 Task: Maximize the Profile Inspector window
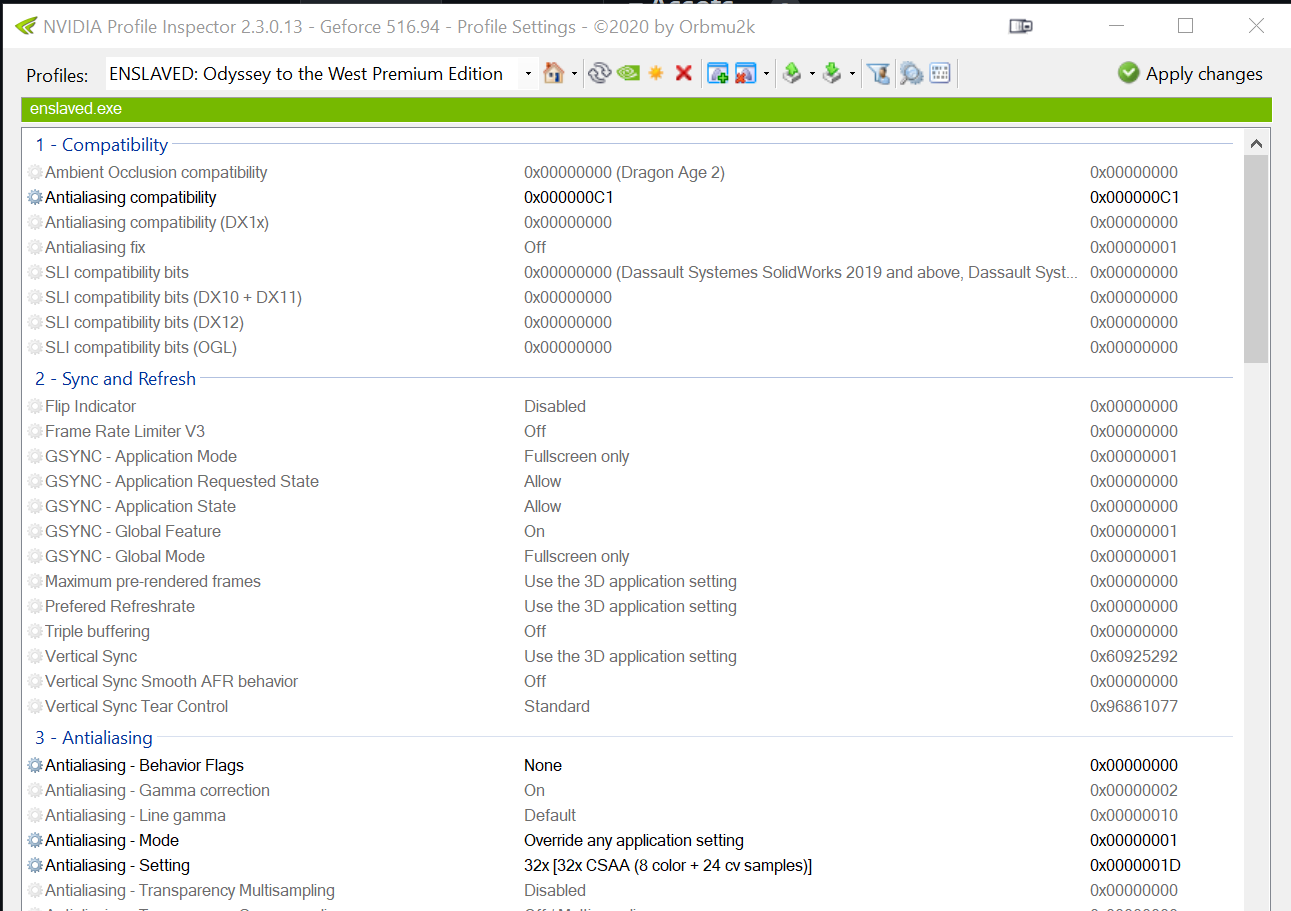pos(1186,26)
